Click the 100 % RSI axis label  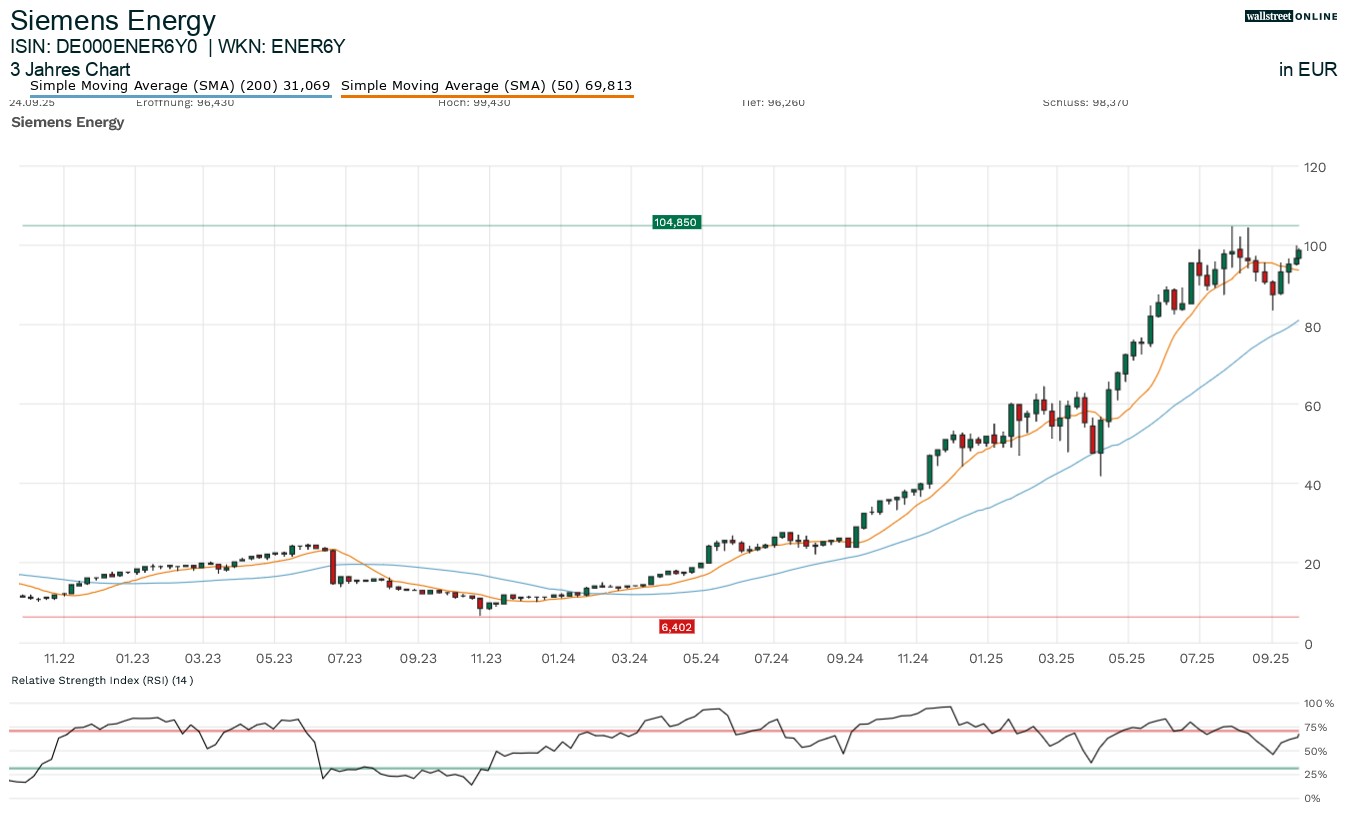click(1321, 704)
